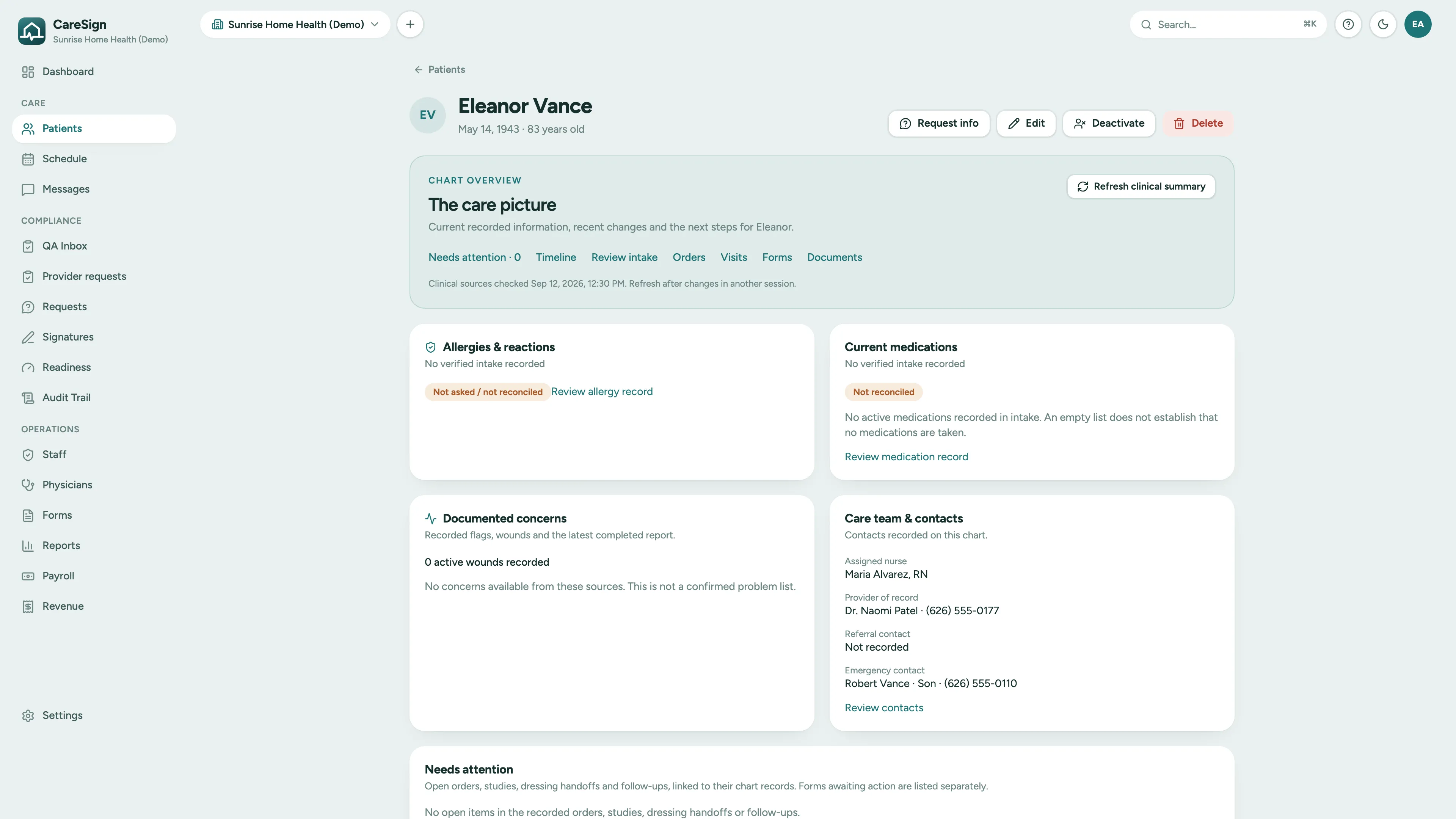Open the Review allergy record link

pos(601,392)
